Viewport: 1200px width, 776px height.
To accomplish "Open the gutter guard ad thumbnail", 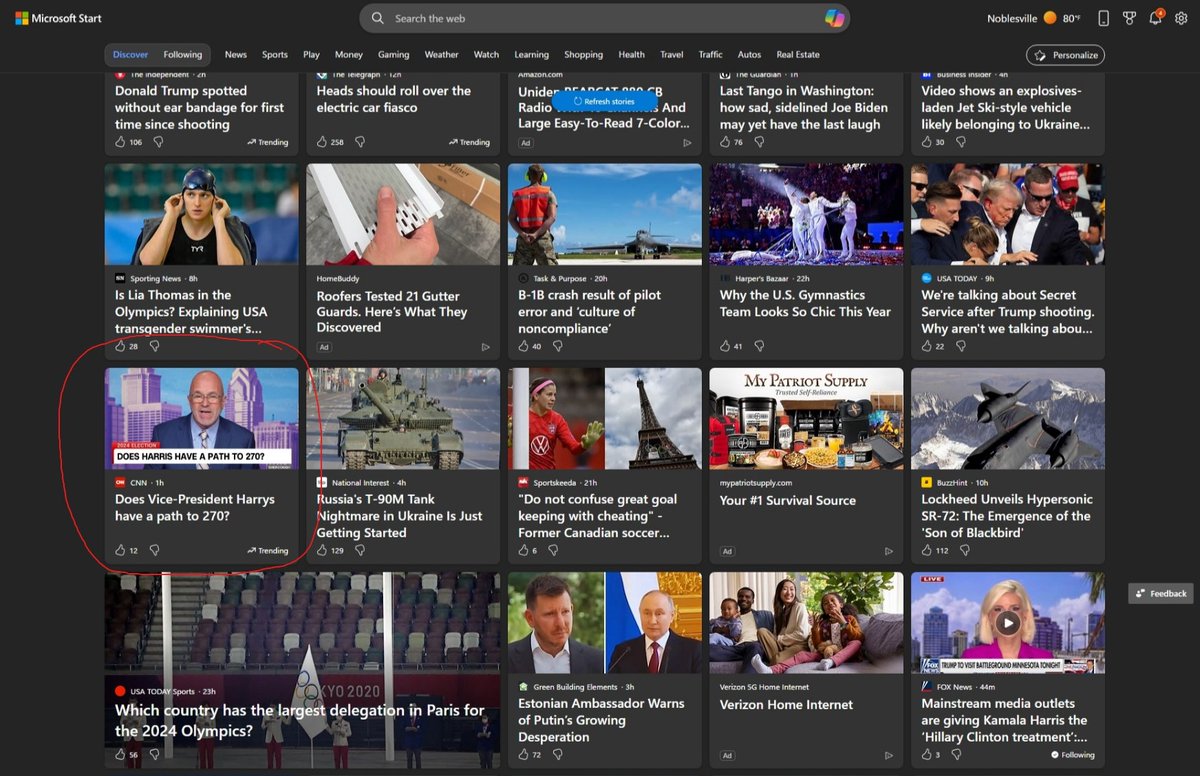I will click(403, 214).
